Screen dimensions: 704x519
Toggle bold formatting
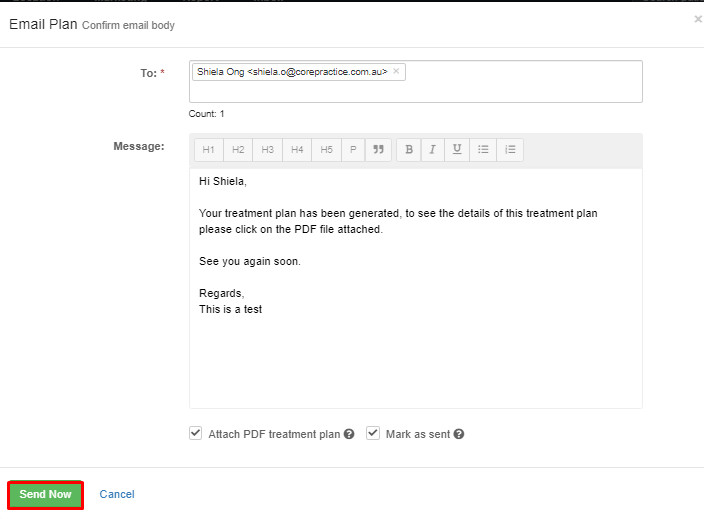pos(409,150)
